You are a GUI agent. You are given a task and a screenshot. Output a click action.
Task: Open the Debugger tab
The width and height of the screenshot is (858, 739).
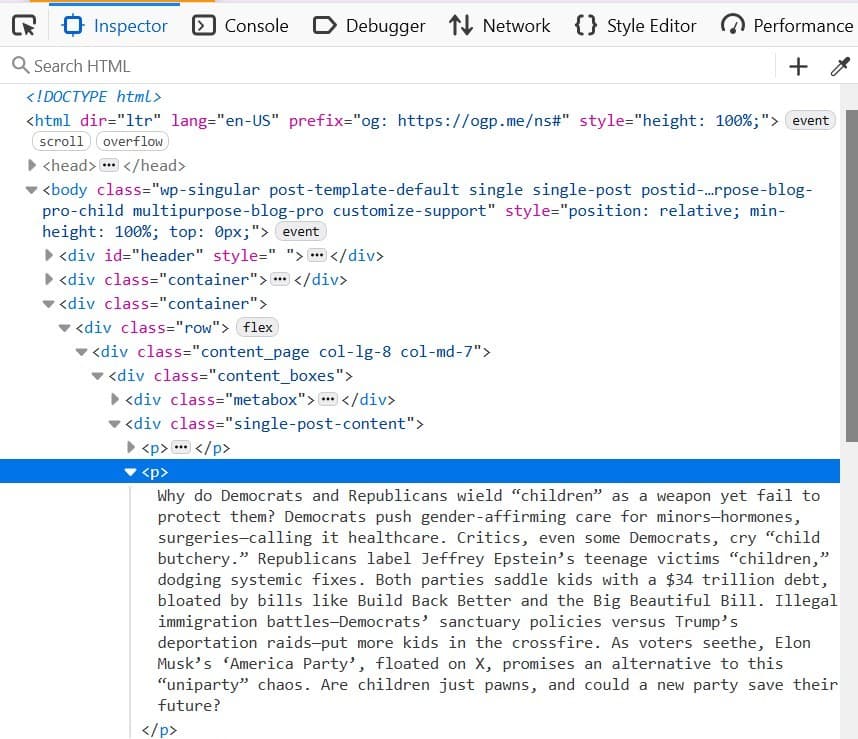click(x=369, y=26)
